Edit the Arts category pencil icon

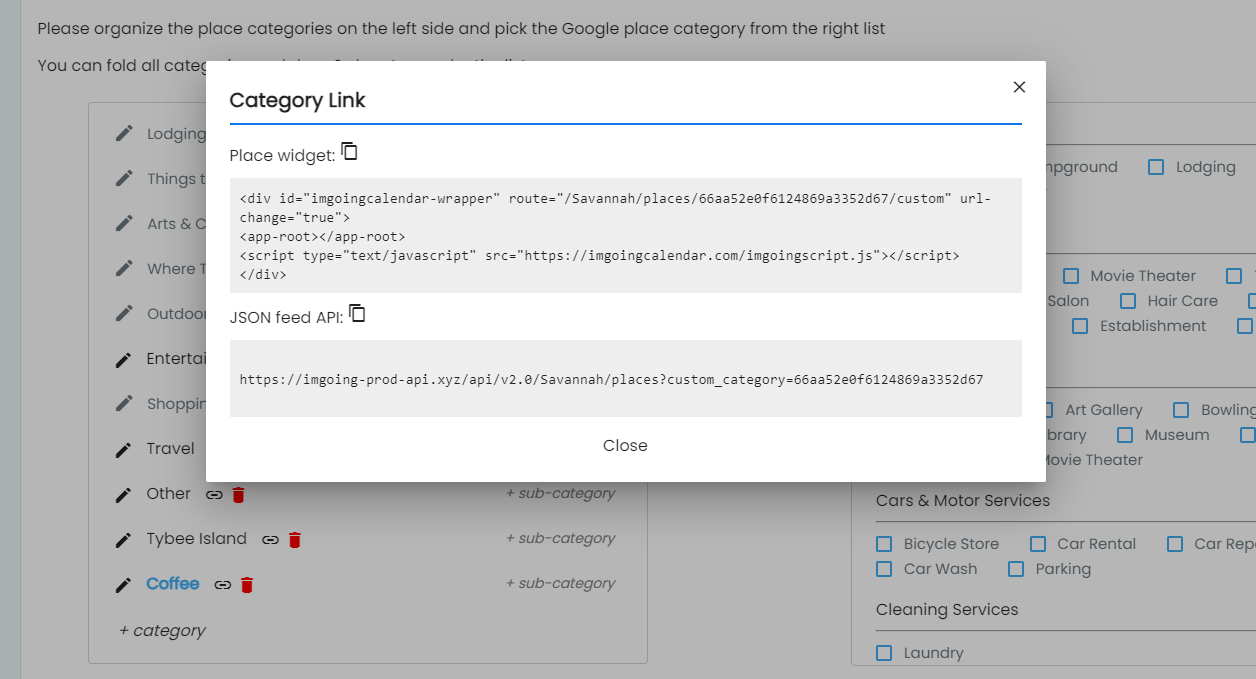click(124, 223)
